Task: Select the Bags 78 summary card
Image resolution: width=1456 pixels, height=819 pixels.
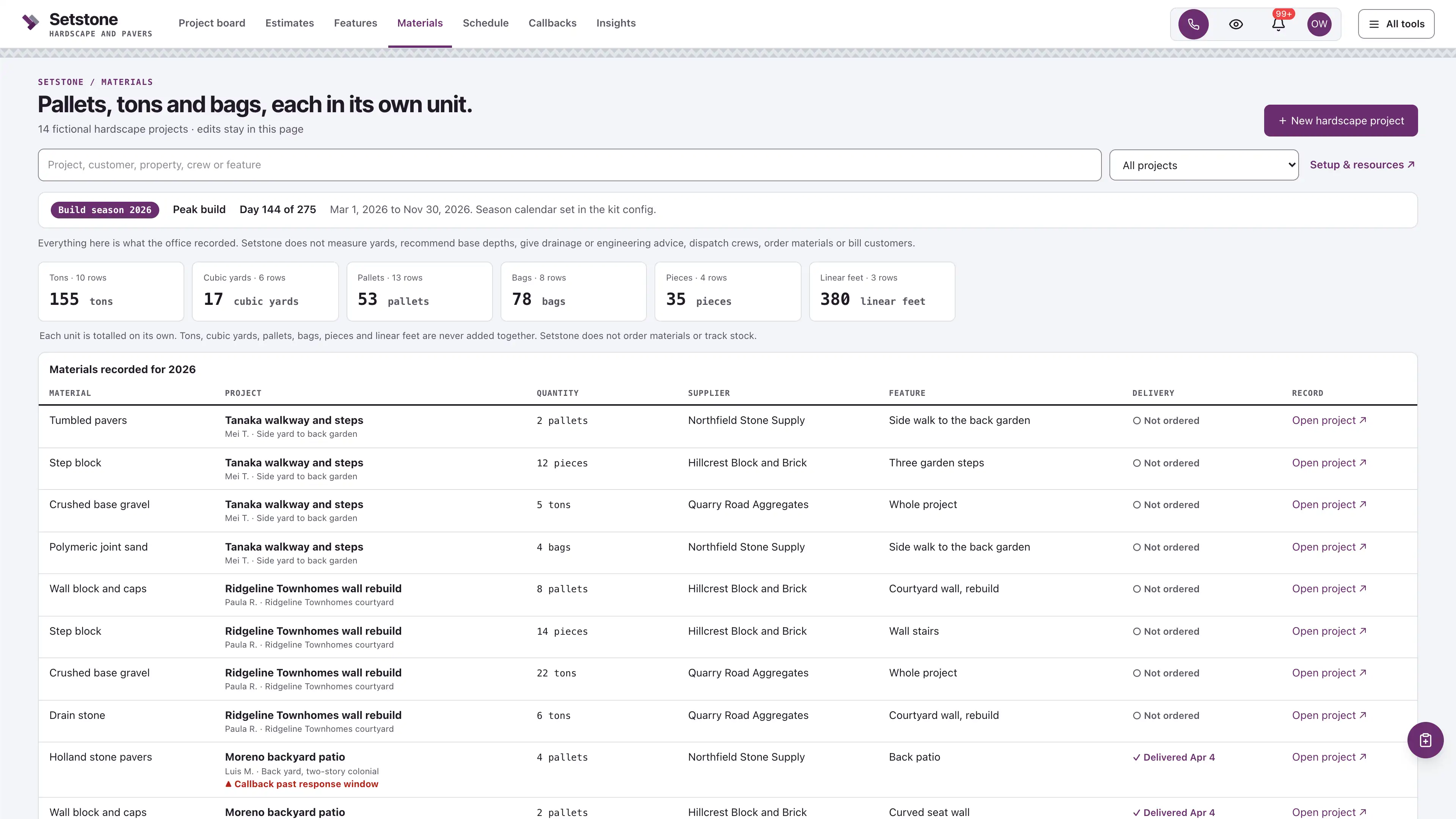Action: [573, 292]
